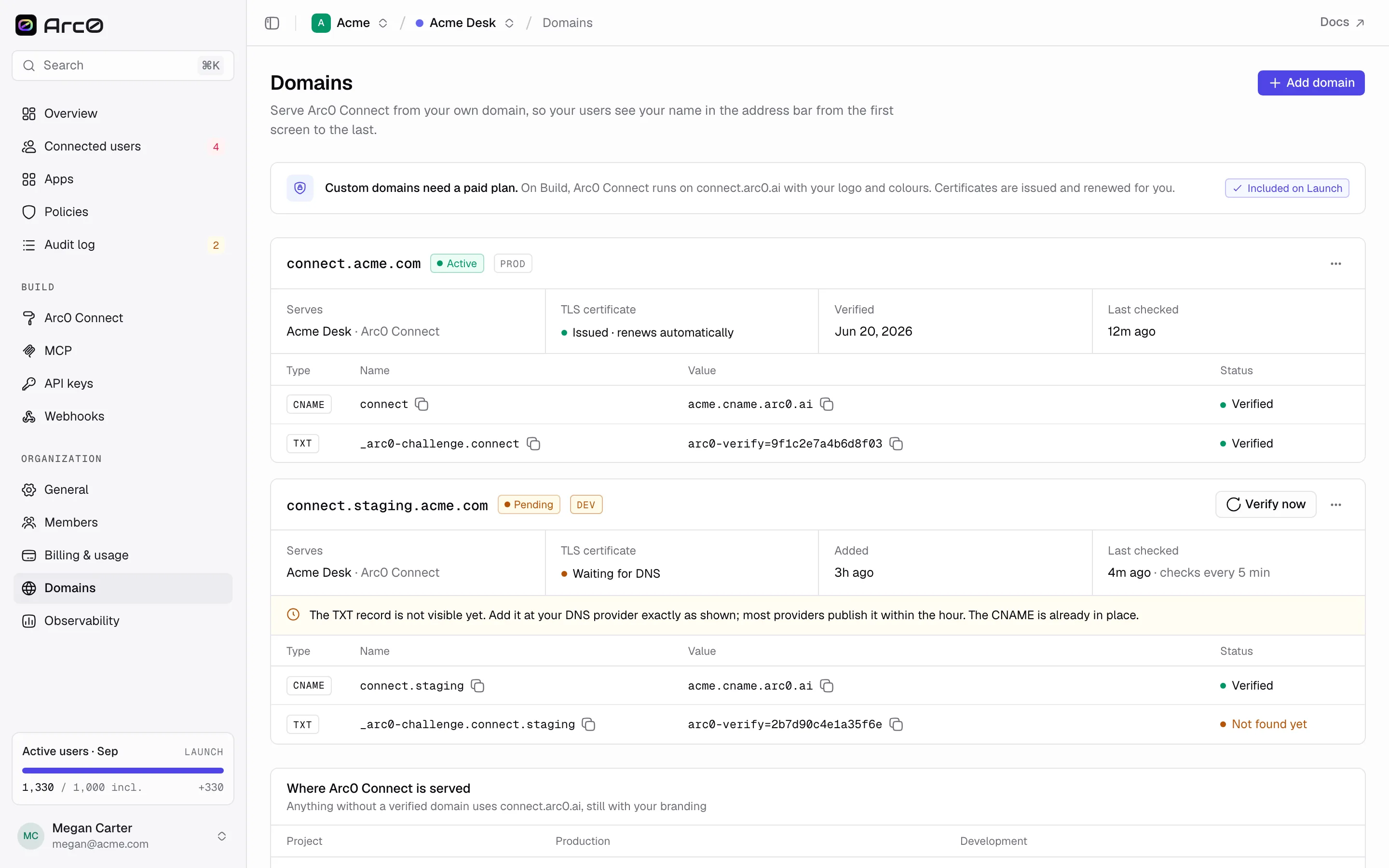Focus the Search field
This screenshot has width=1389, height=868.
[x=123, y=66]
